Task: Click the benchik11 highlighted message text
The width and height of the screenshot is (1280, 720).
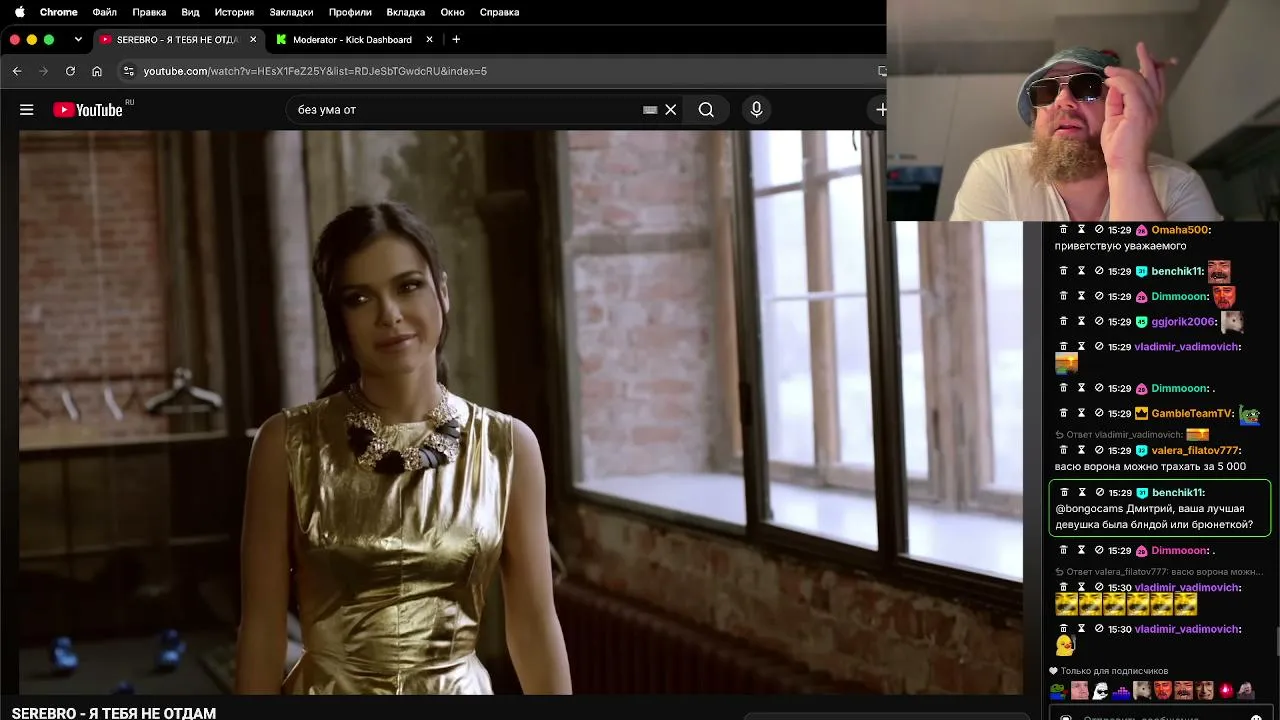Action: (x=1154, y=516)
